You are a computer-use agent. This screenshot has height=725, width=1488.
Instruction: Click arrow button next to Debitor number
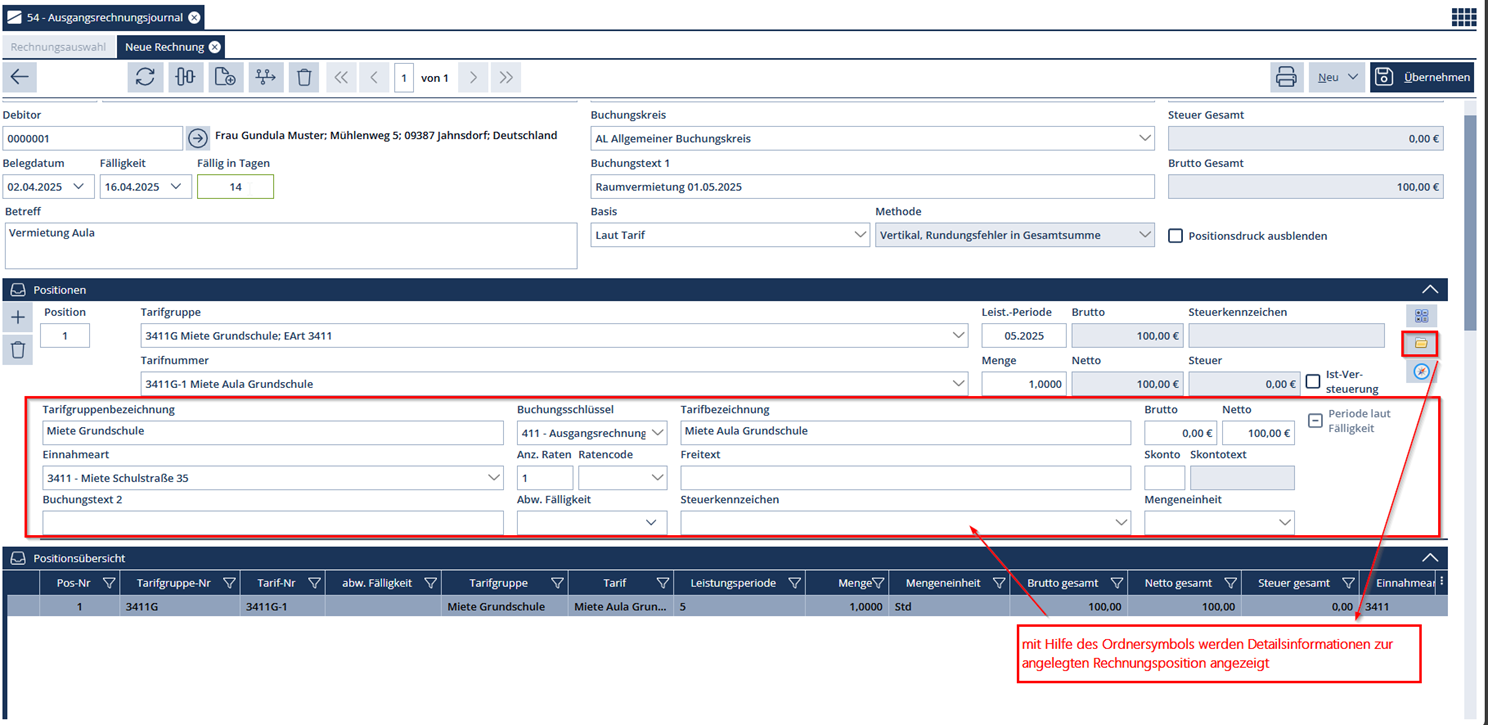(x=197, y=138)
